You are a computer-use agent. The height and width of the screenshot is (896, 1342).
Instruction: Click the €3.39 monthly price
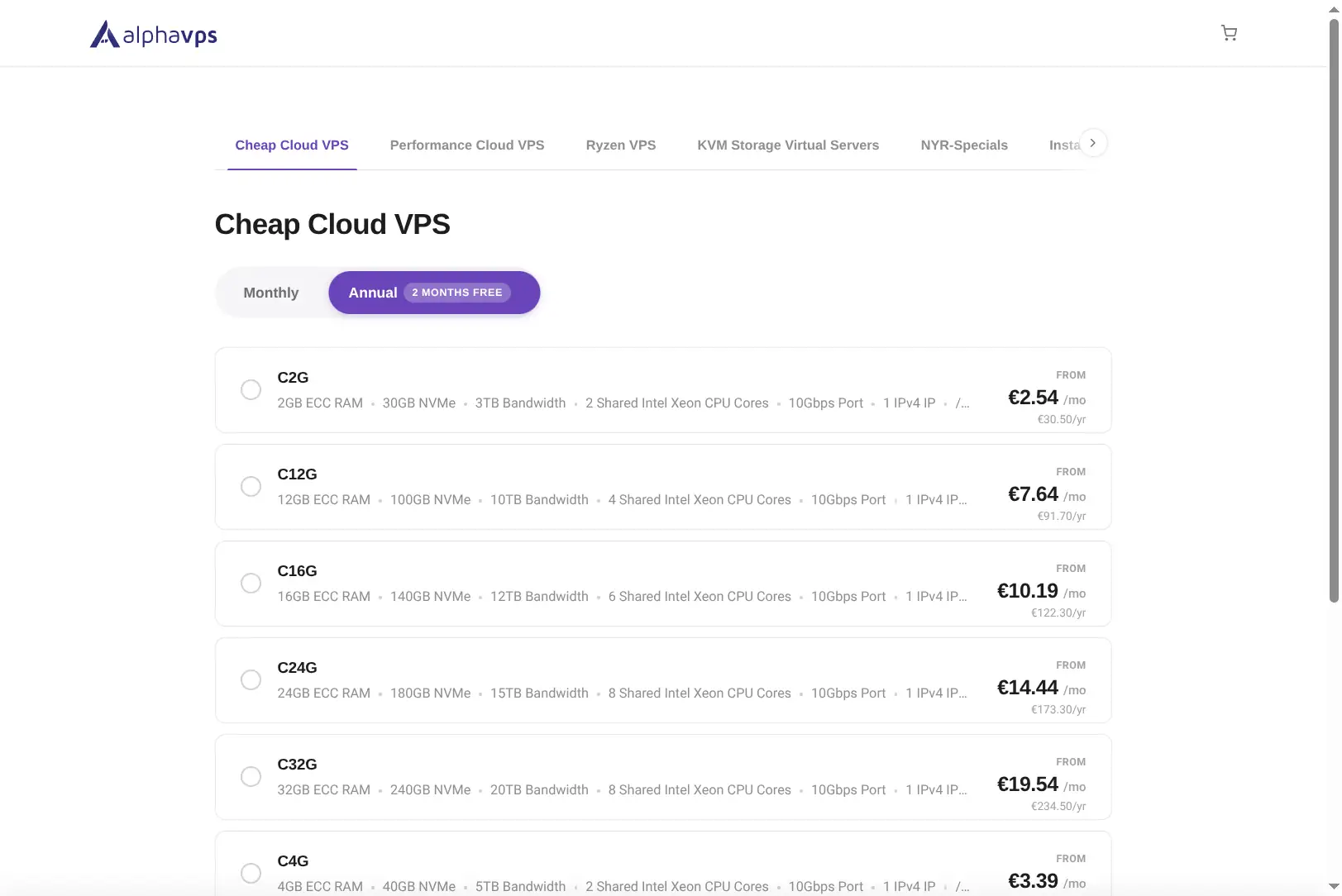[1033, 881]
